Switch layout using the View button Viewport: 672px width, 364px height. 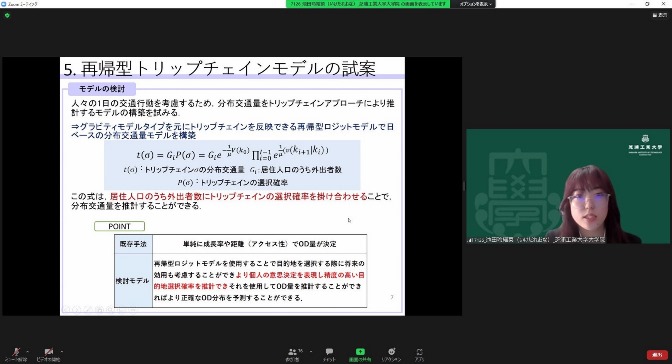coord(660,15)
